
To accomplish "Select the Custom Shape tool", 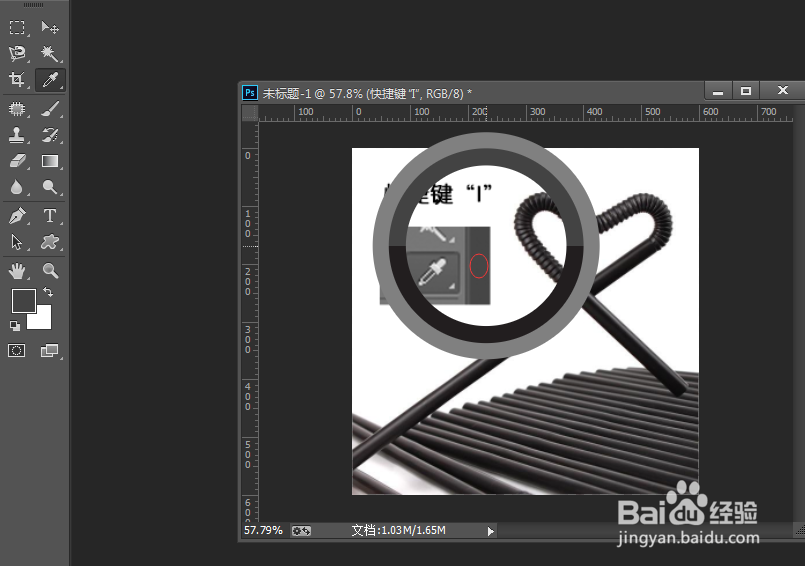I will coord(50,242).
